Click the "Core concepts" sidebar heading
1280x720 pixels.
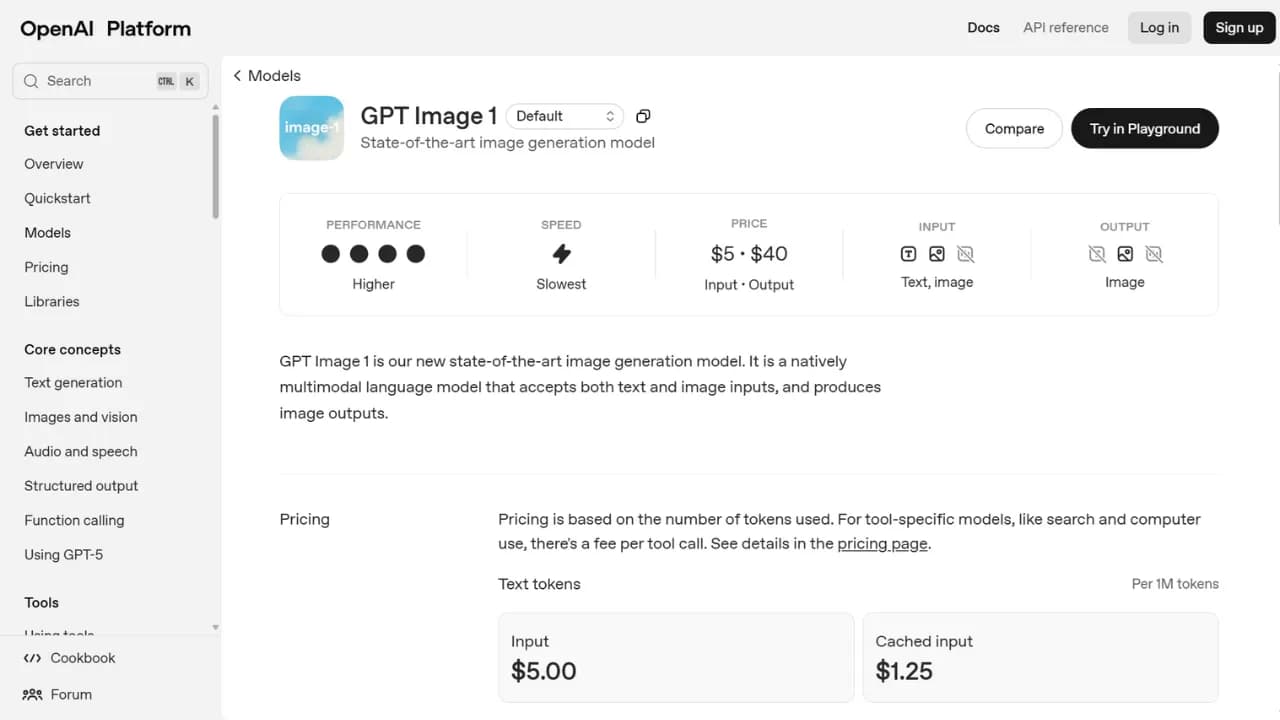click(x=72, y=349)
